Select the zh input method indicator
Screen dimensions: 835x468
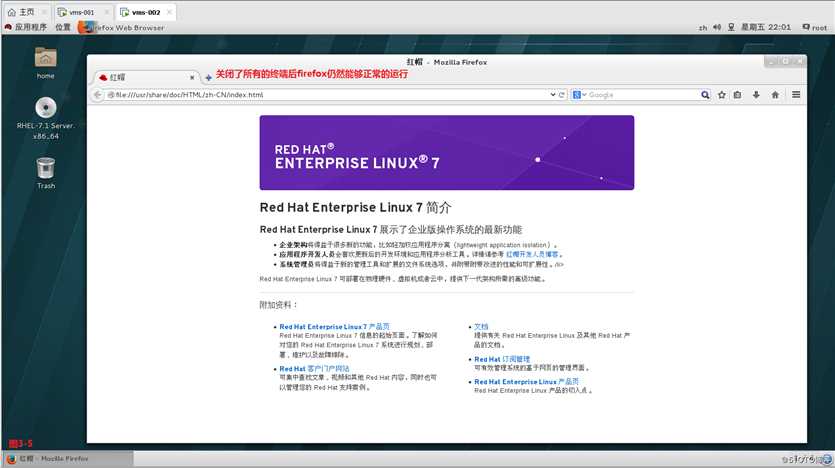[x=703, y=28]
